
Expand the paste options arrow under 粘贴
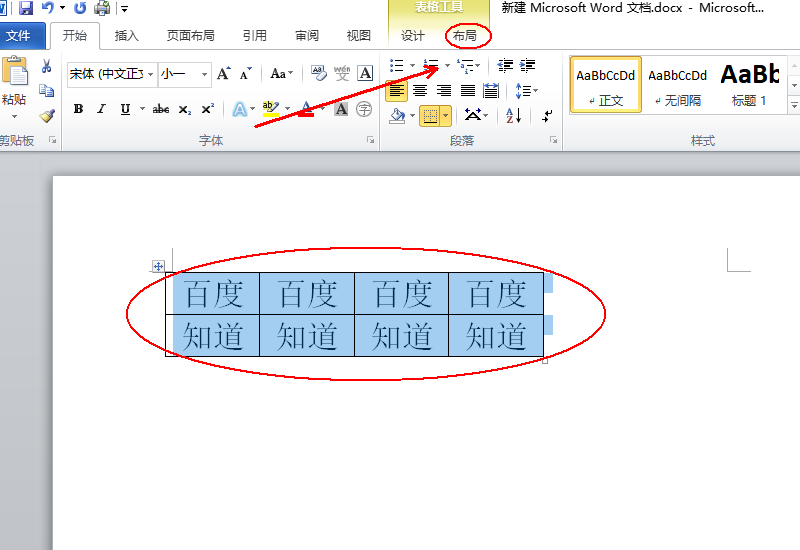point(14,116)
